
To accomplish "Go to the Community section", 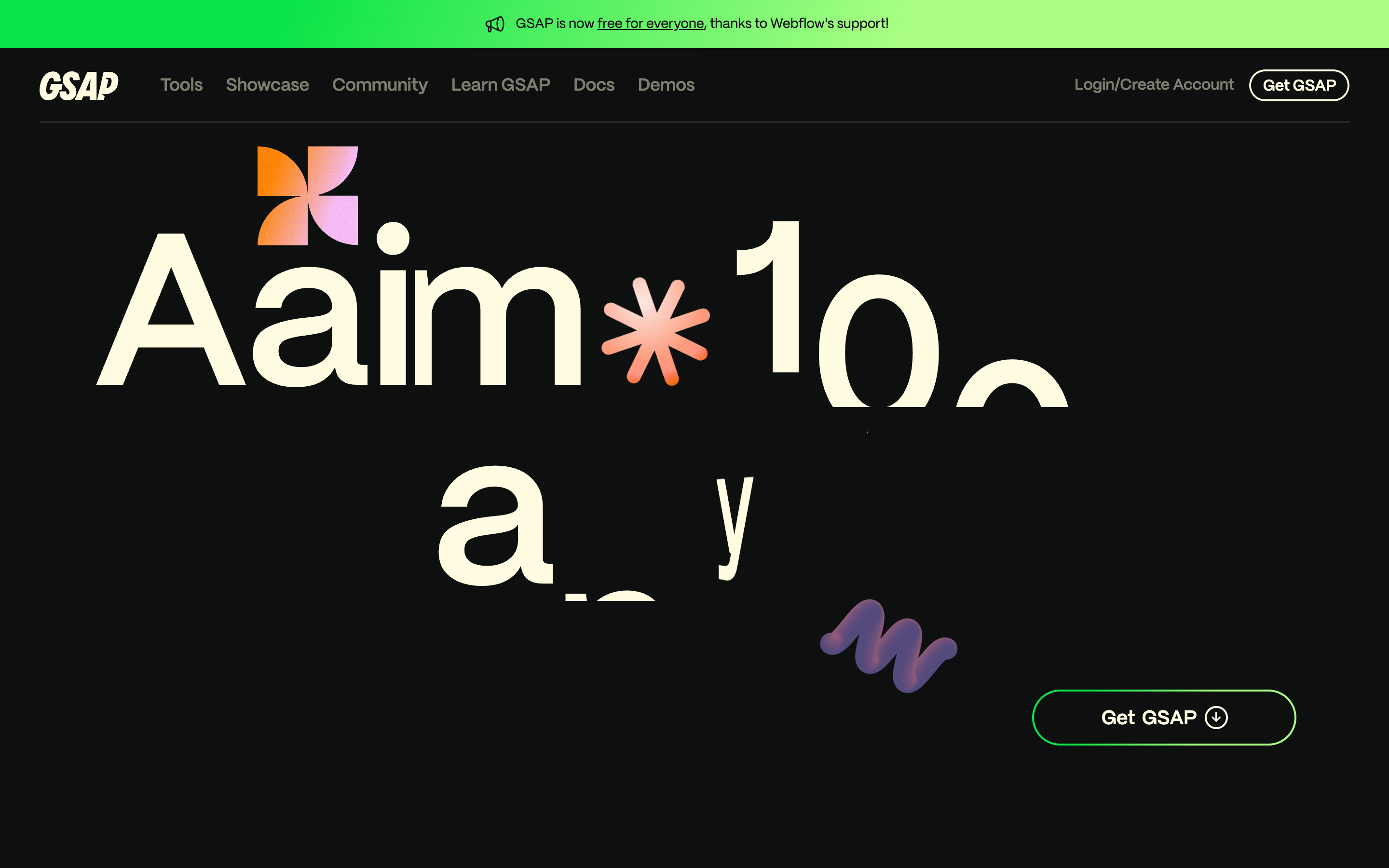I will (380, 85).
